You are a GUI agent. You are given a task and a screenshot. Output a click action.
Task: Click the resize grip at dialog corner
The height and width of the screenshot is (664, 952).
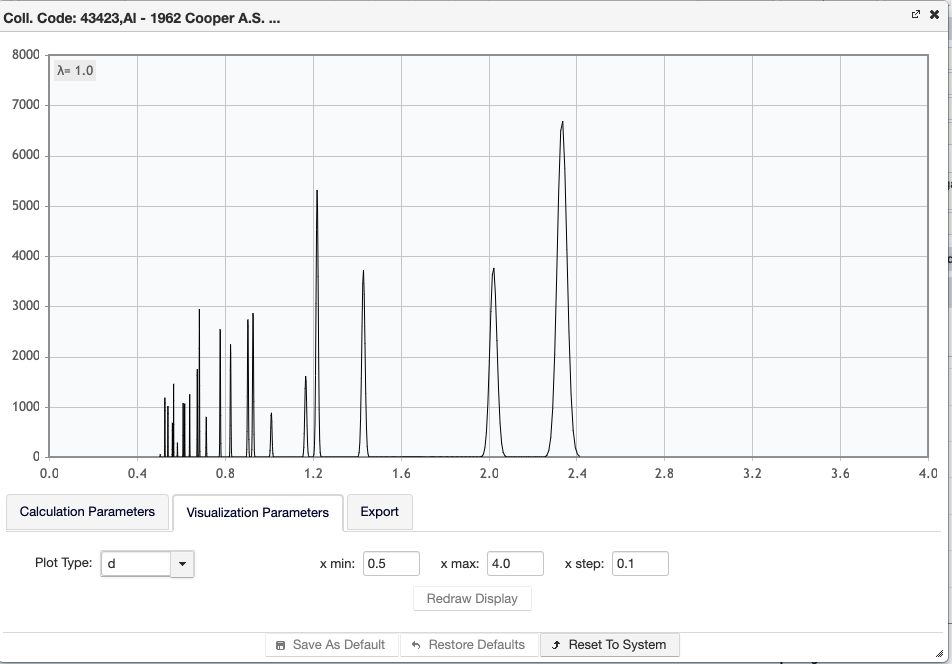coord(939,653)
